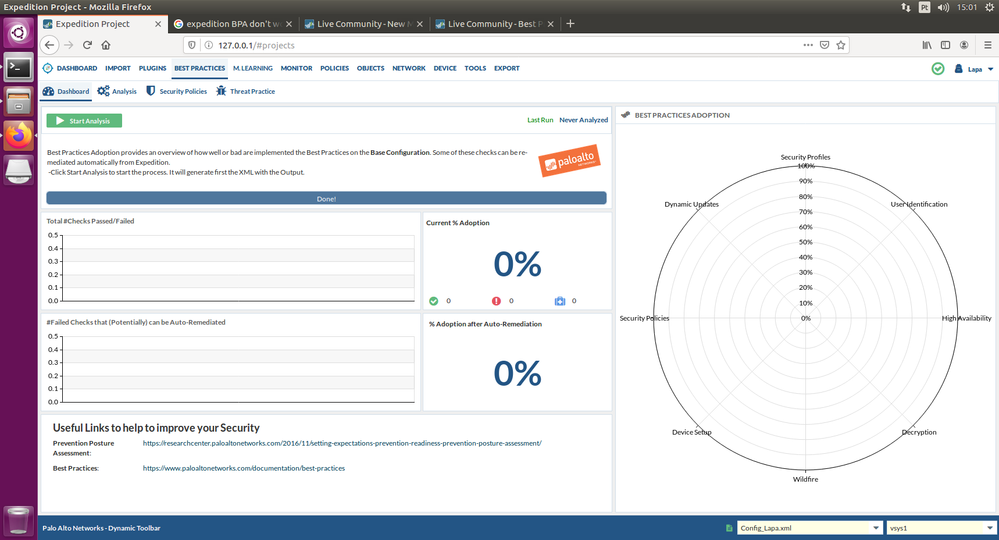The image size is (999, 540).
Task: Open the Firefox hamburger menu
Action: [988, 45]
